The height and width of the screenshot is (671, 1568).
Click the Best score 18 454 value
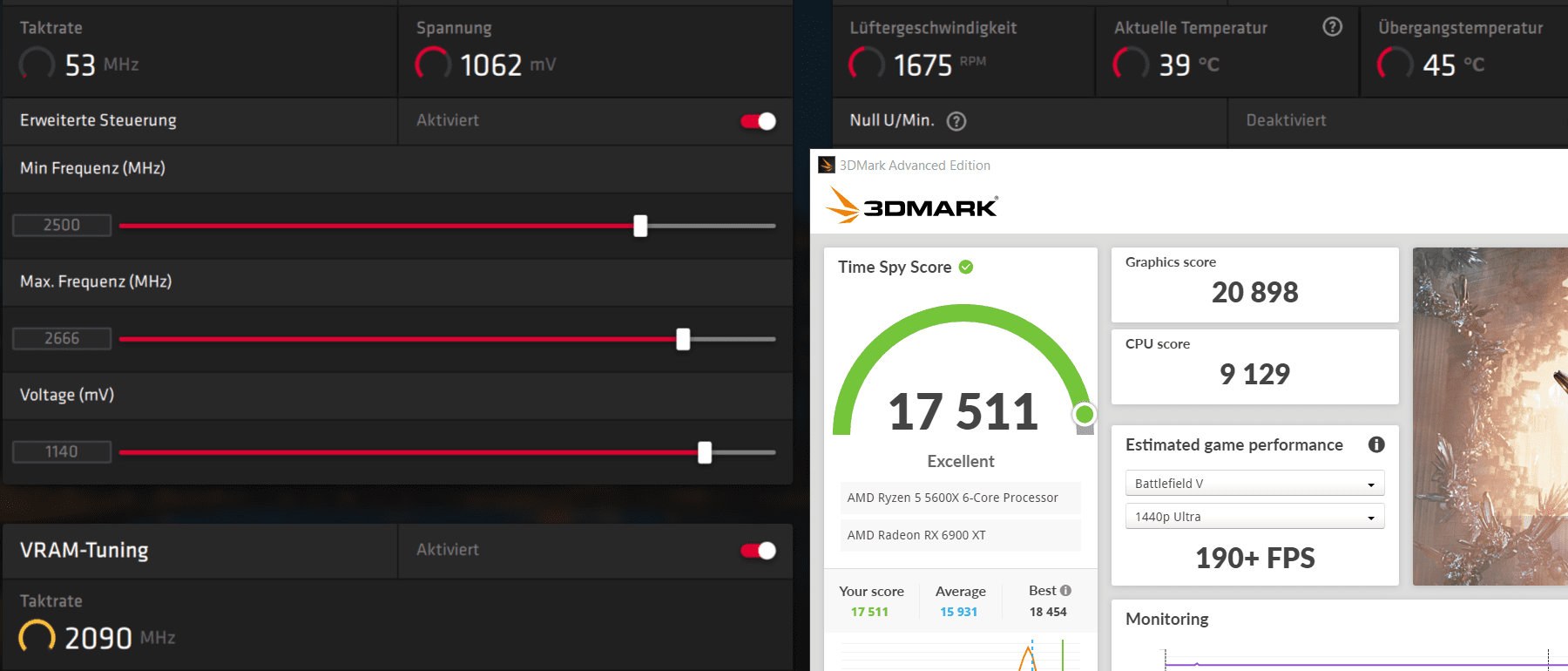[x=1048, y=612]
